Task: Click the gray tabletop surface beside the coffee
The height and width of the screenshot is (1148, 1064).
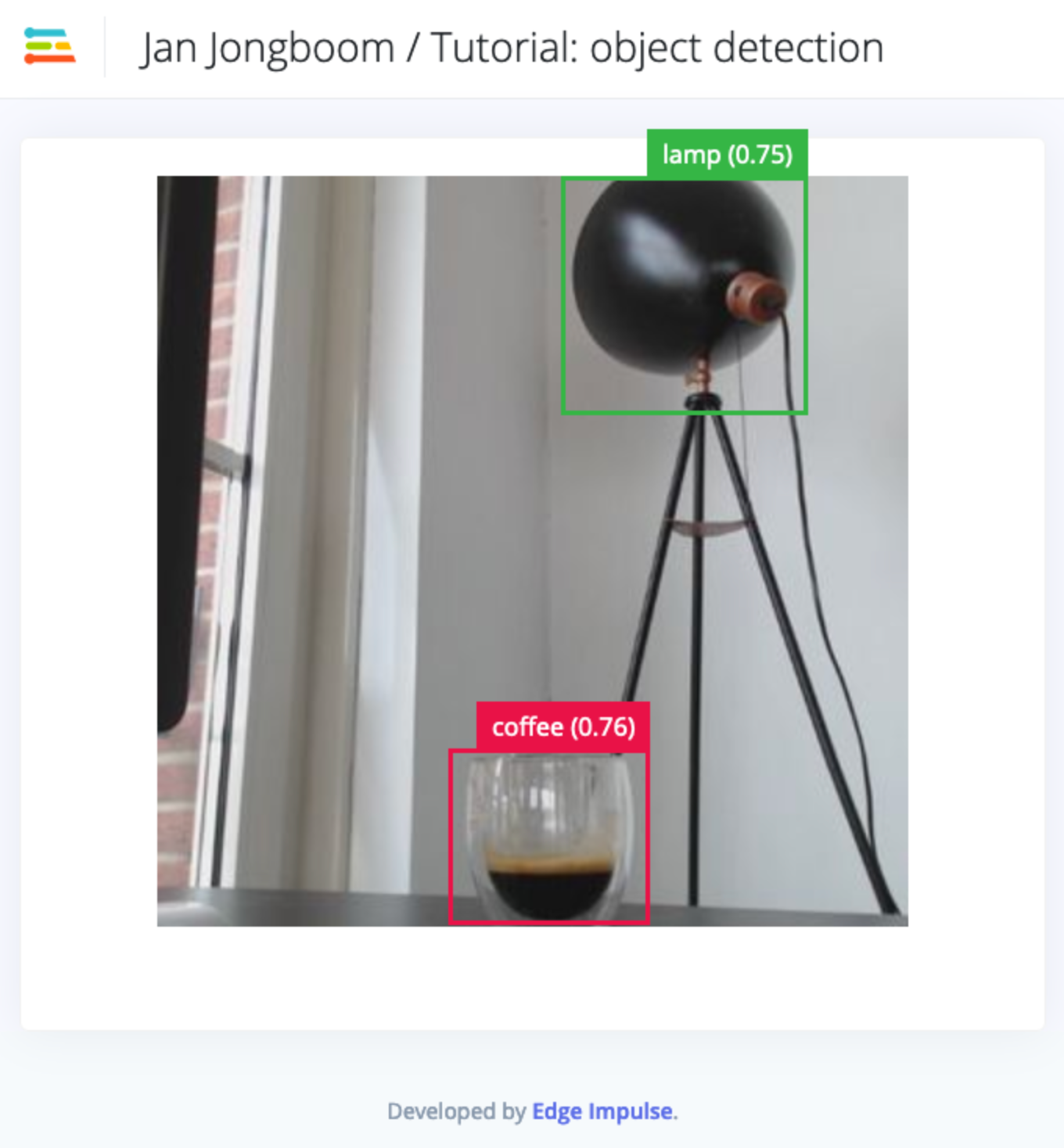Action: click(313, 907)
